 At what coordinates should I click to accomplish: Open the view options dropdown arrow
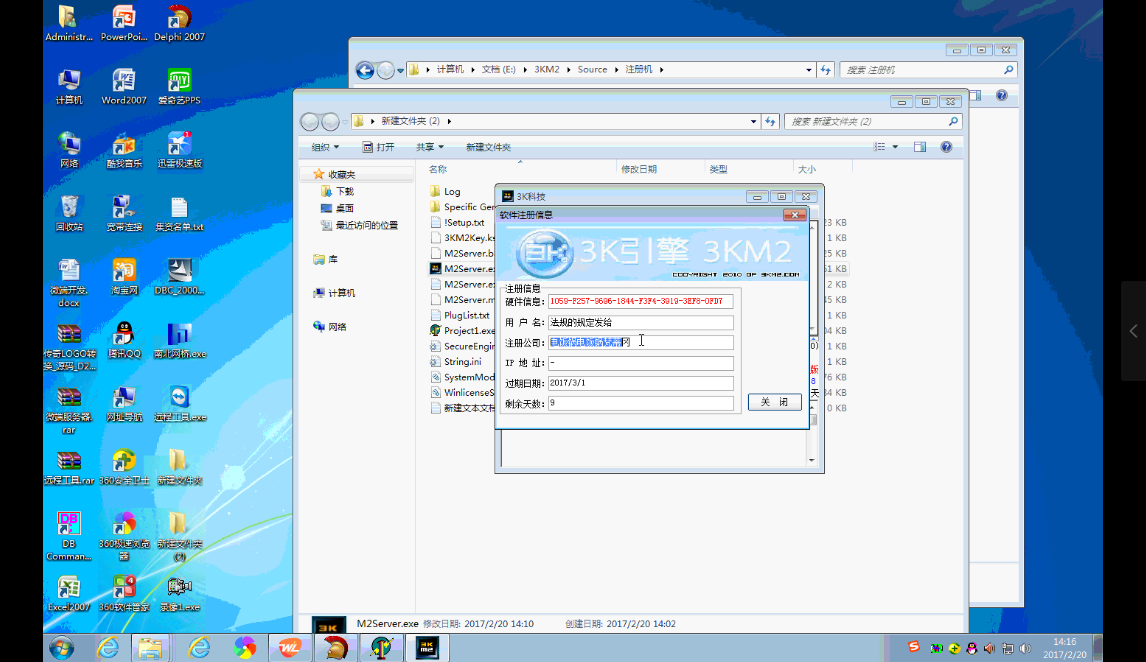pyautogui.click(x=895, y=147)
